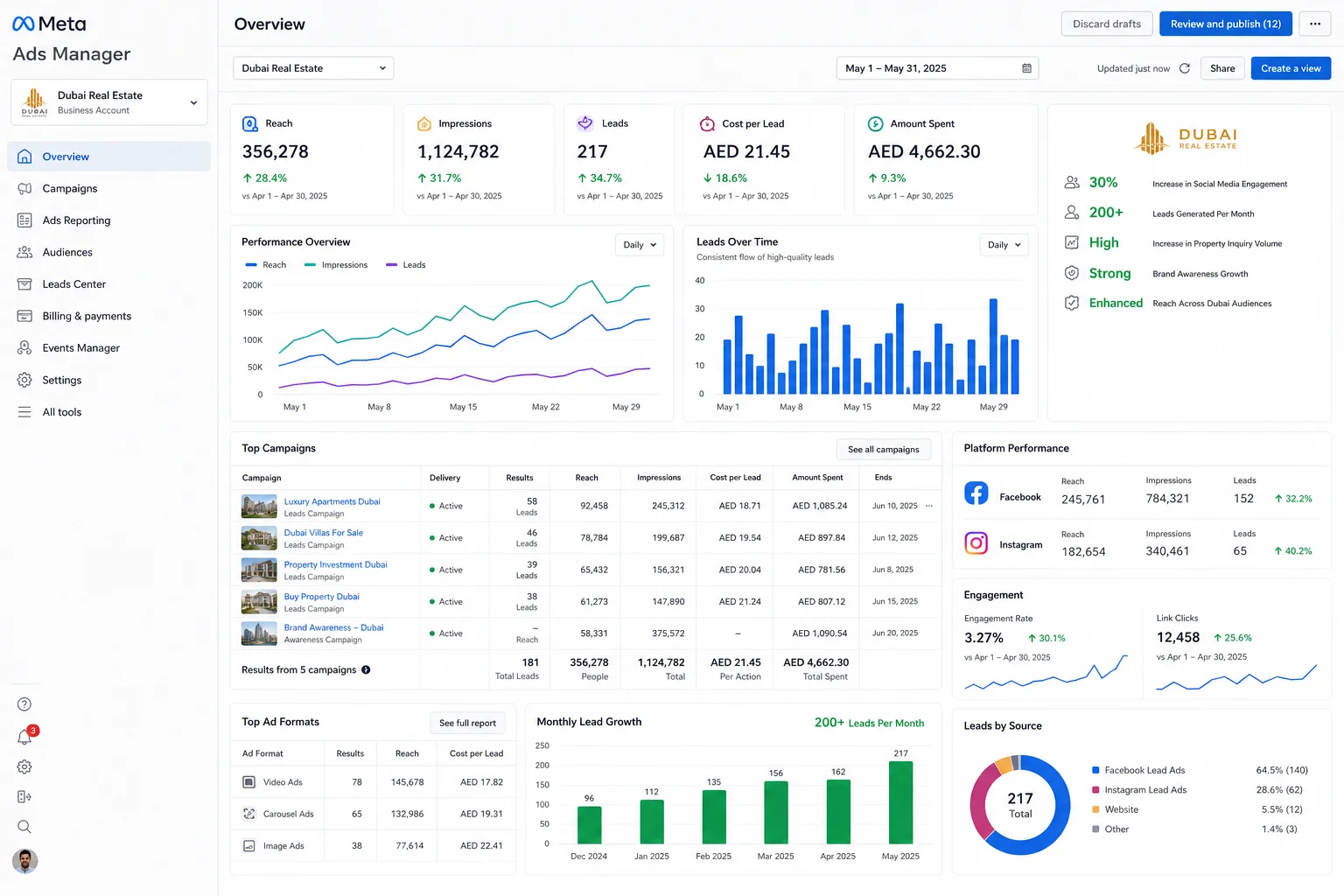Click the Facebook platform icon

976,493
